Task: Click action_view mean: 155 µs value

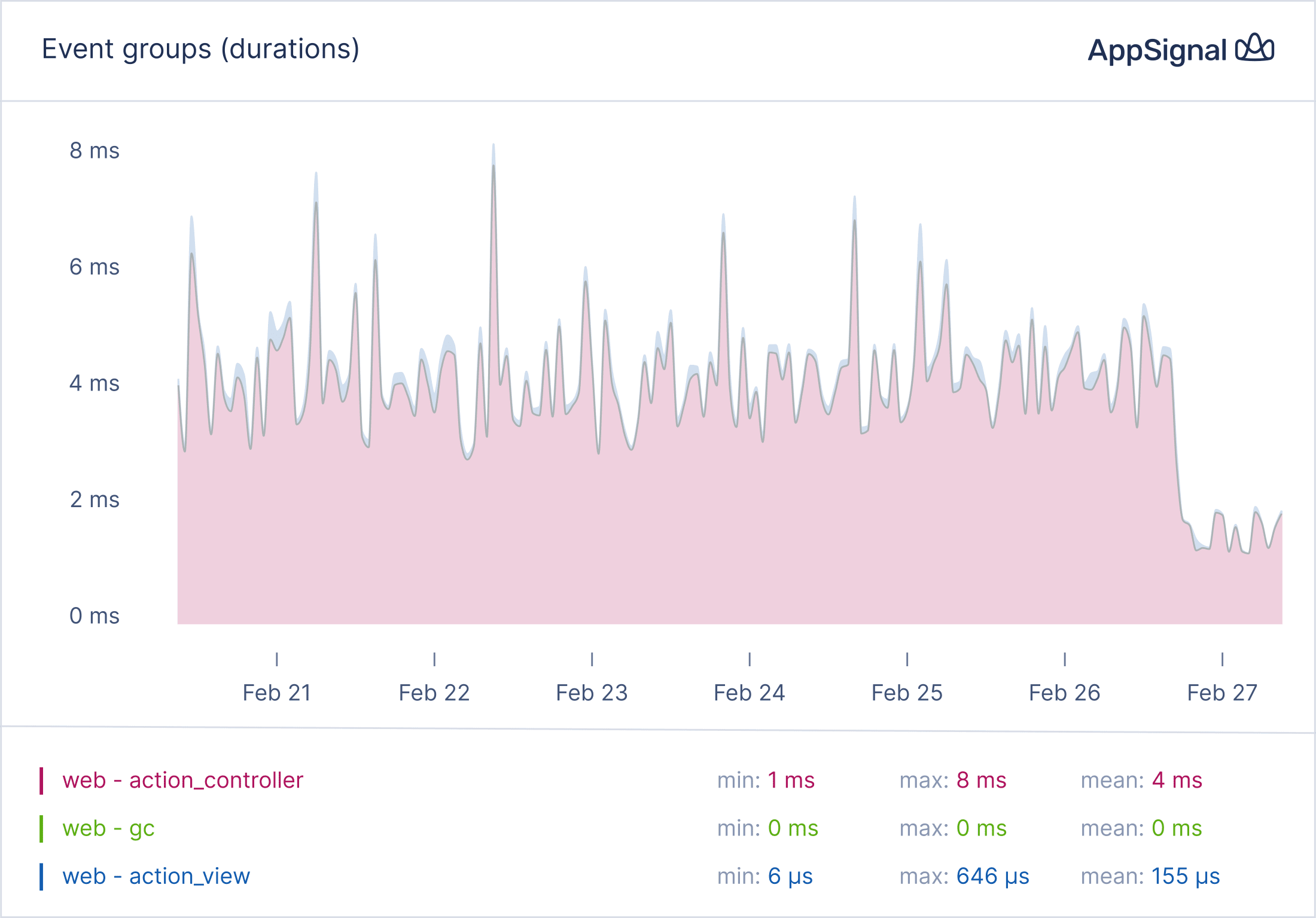Action: [x=1185, y=876]
